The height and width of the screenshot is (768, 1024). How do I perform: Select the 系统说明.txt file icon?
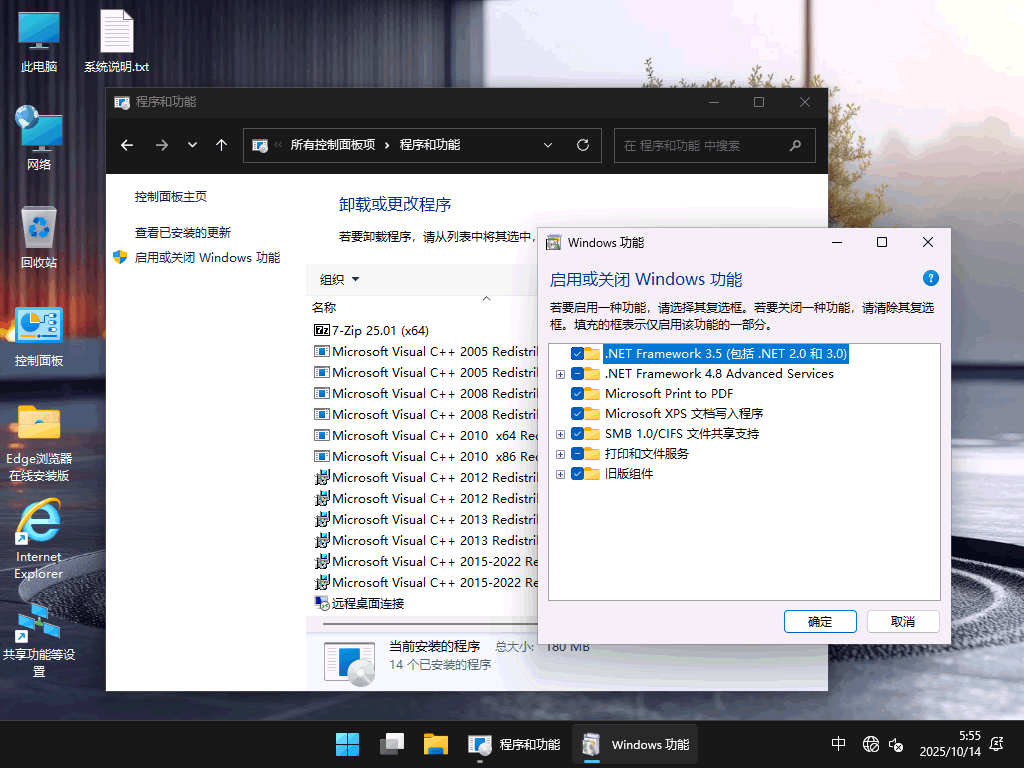(116, 41)
